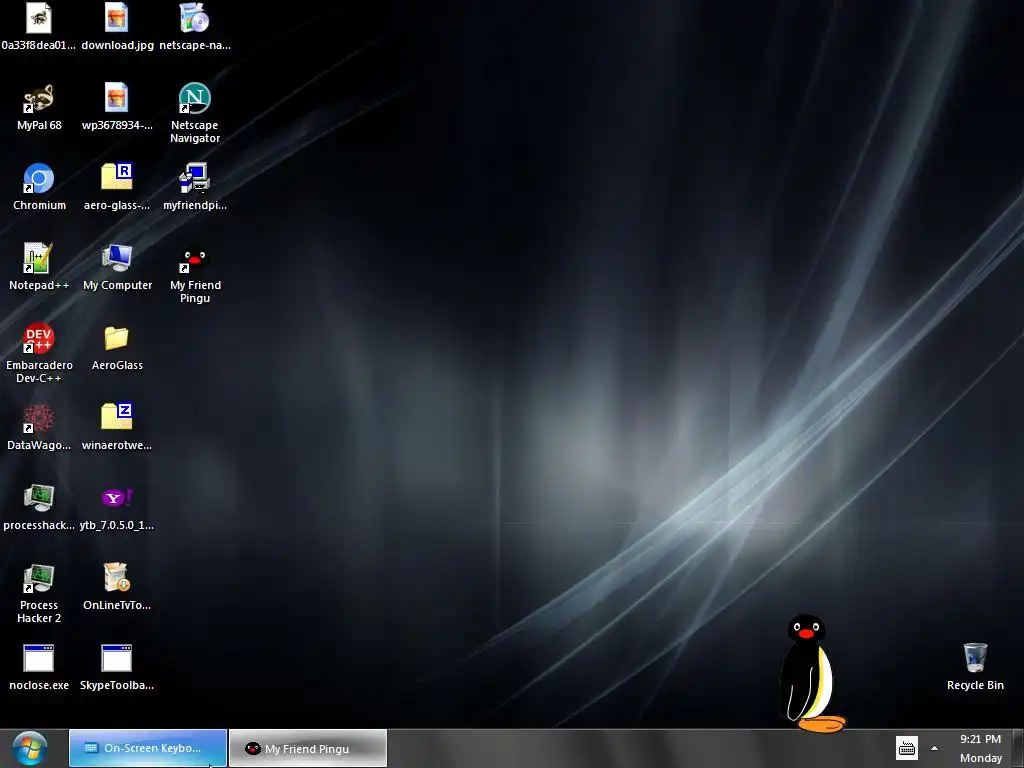Select the processhack... installer icon
The width and height of the screenshot is (1024, 768).
(39, 498)
